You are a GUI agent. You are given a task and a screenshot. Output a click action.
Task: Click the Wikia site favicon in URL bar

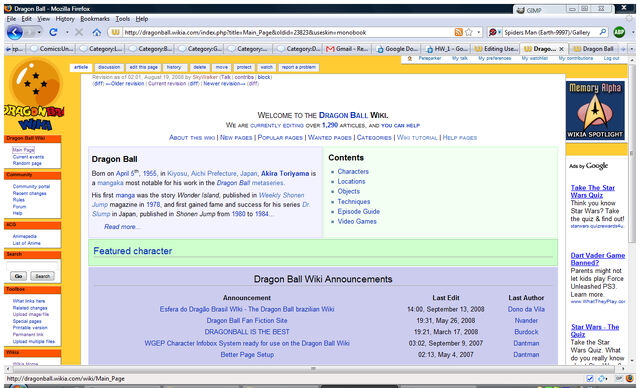(116, 32)
